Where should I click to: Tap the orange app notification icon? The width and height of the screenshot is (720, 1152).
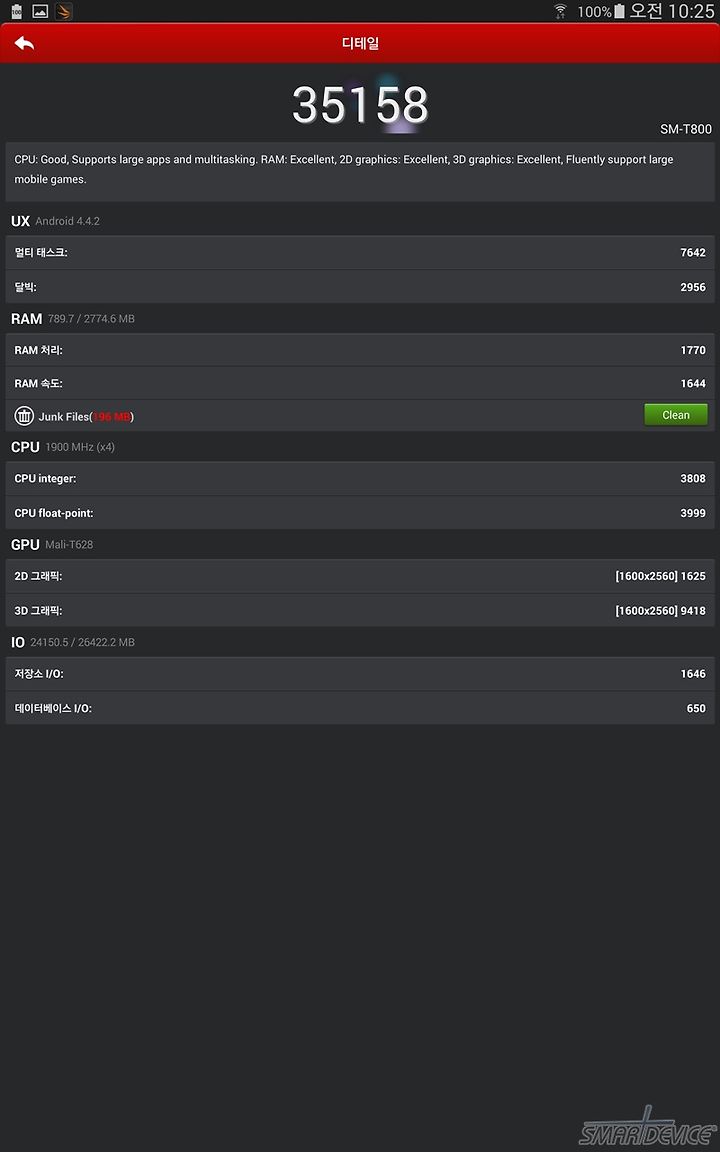coord(64,11)
